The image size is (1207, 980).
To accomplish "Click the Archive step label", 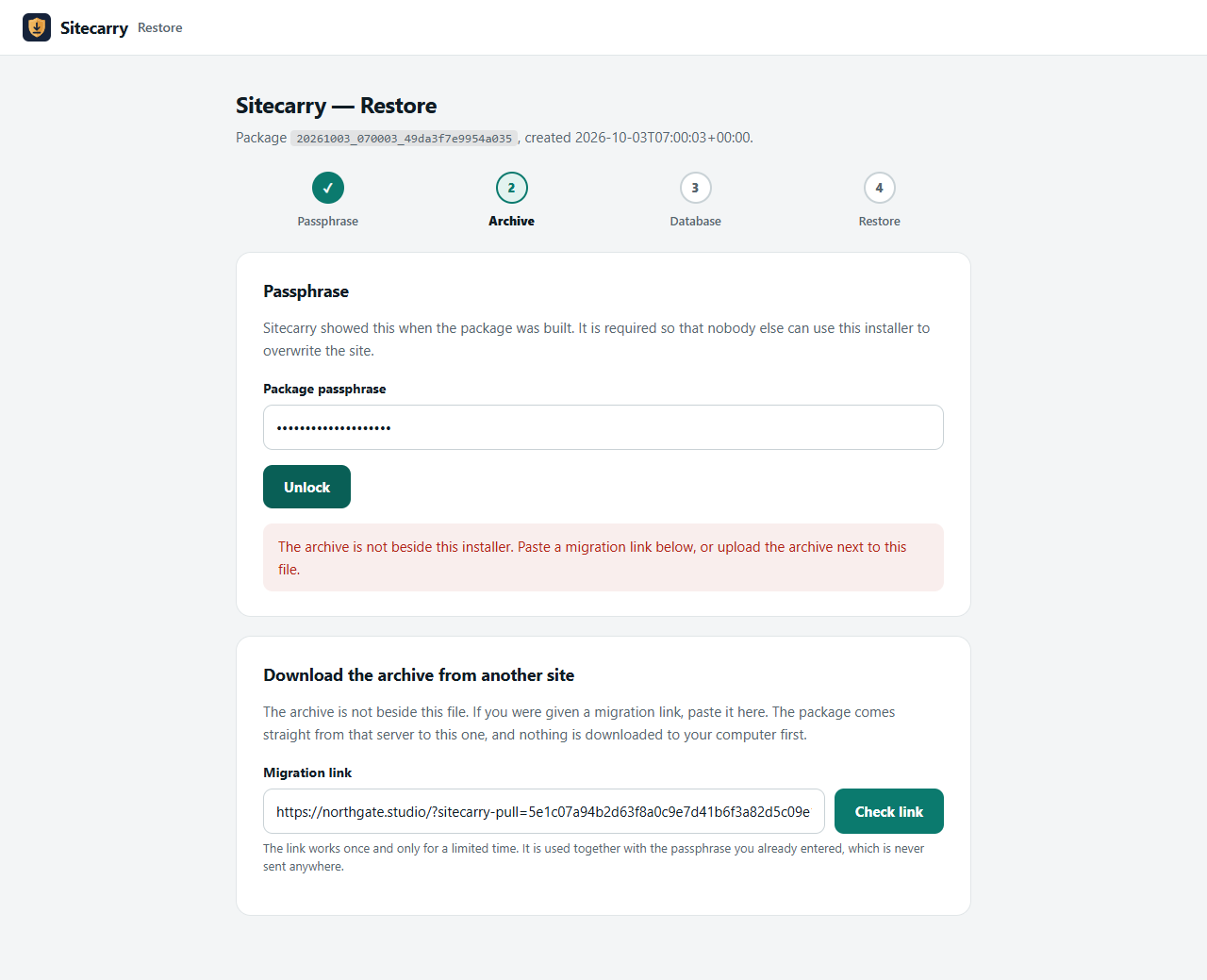I will click(x=512, y=222).
